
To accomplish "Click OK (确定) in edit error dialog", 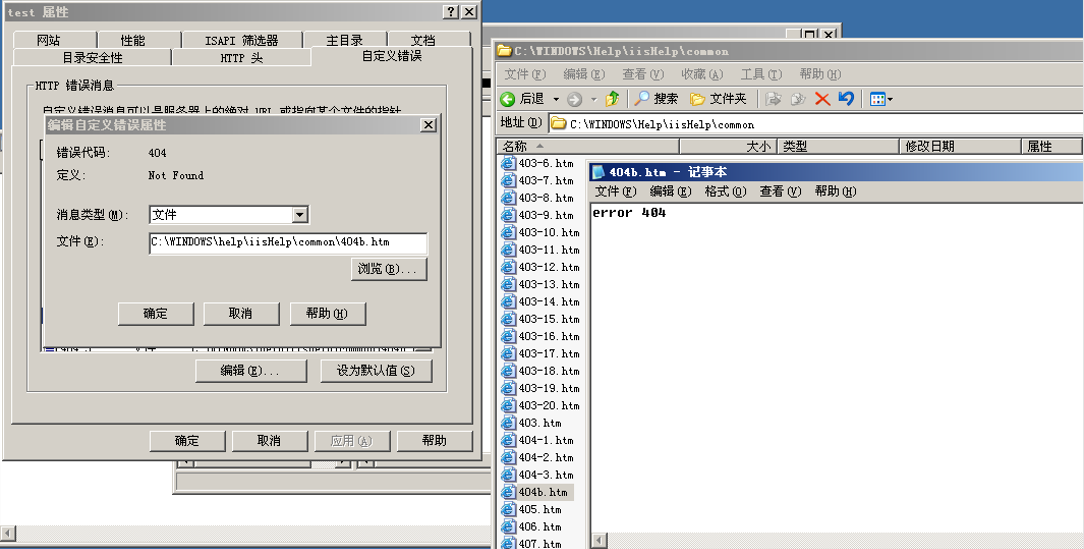I will [156, 313].
